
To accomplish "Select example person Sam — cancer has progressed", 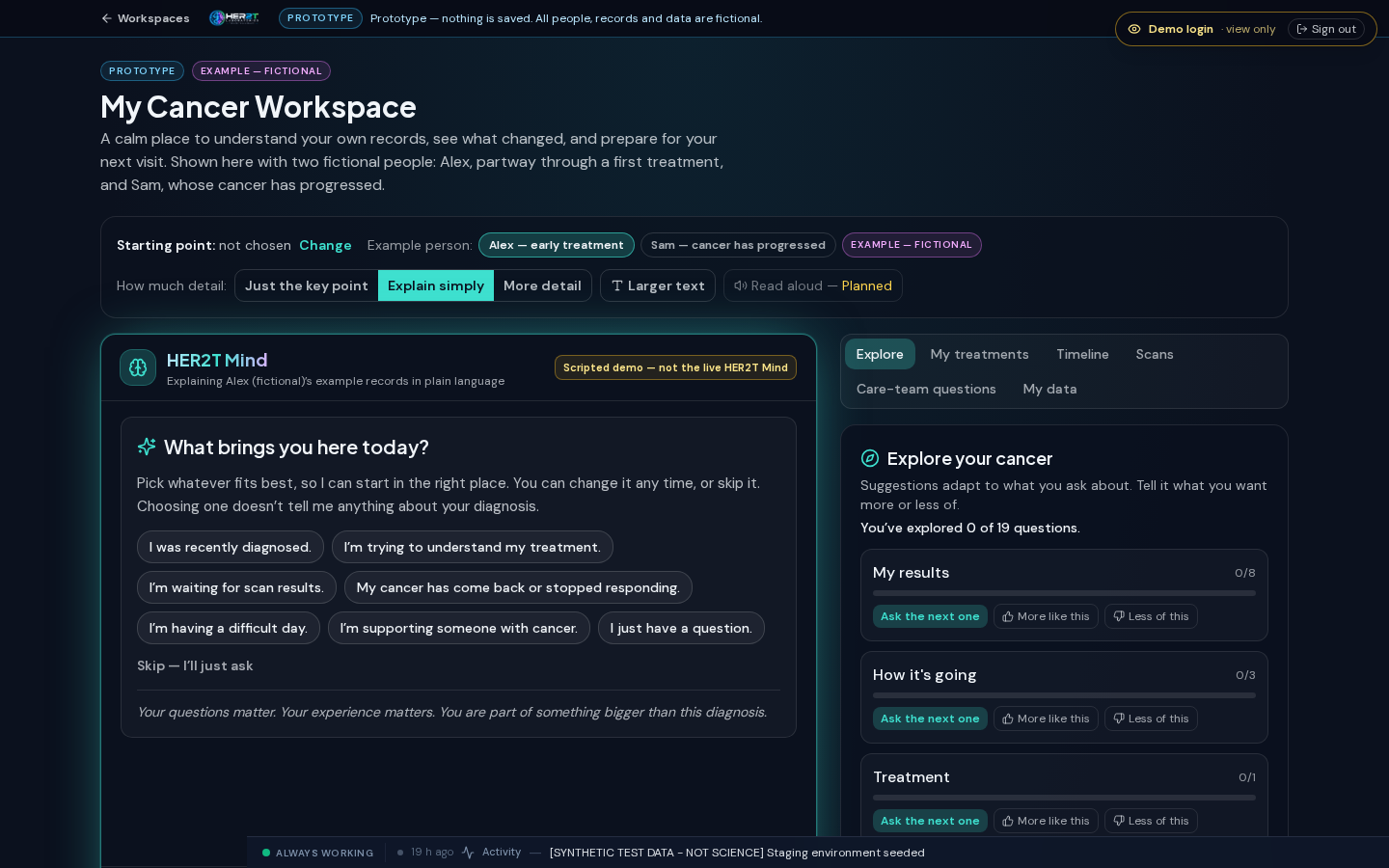I will click(x=738, y=245).
